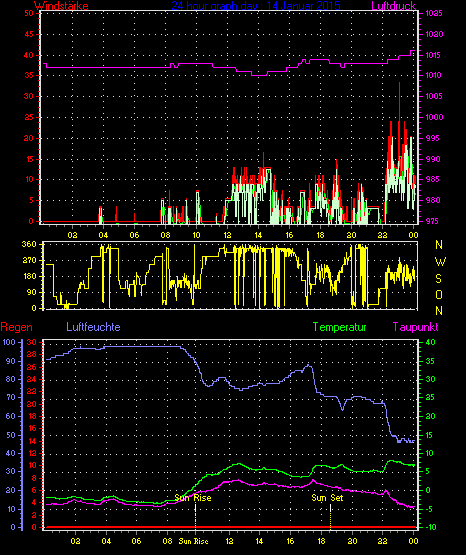Click the red Windstärke title label
Viewport: 466px width, 555px height.
click(x=61, y=6)
